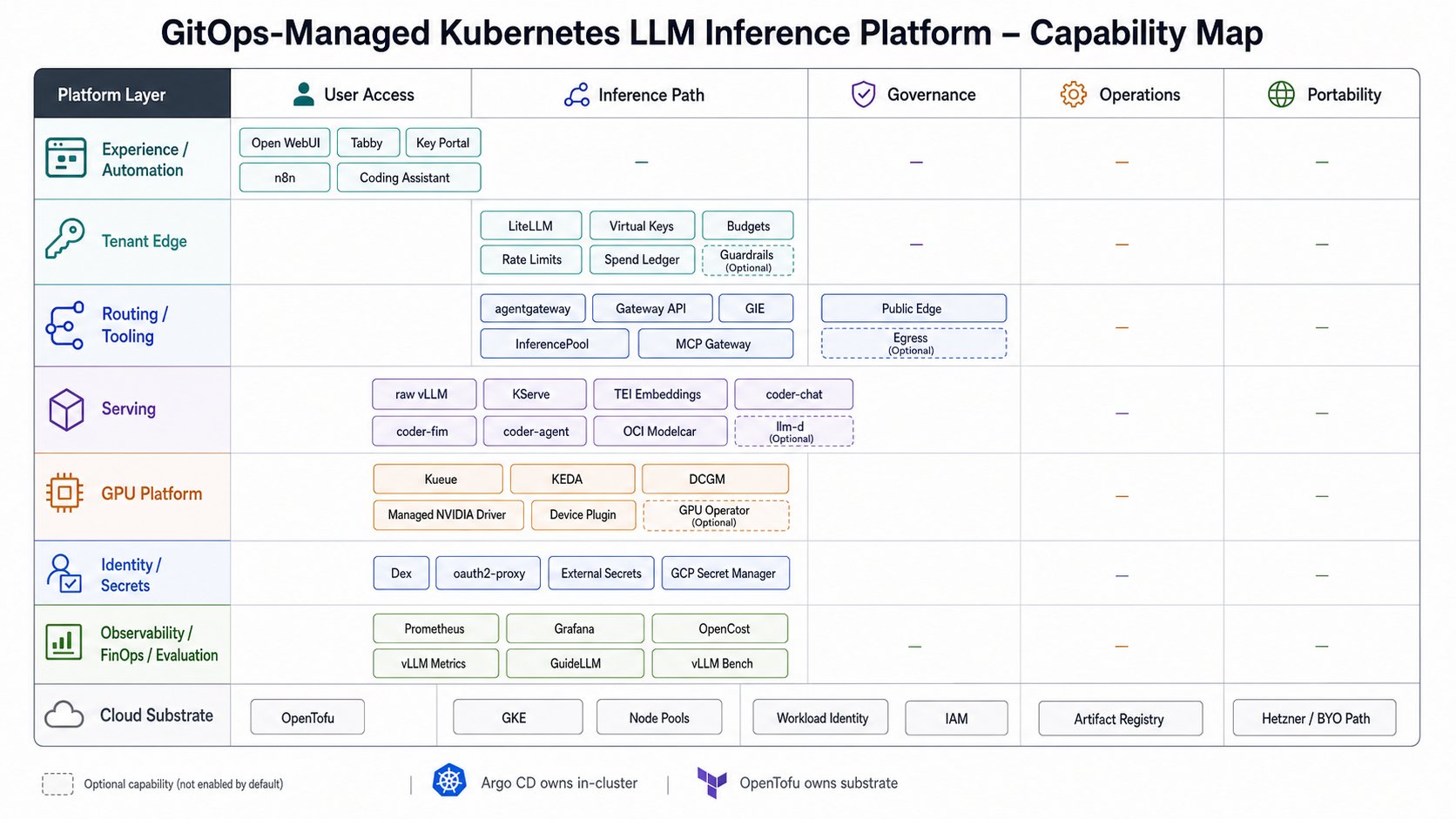Click the n8n box

(x=285, y=178)
